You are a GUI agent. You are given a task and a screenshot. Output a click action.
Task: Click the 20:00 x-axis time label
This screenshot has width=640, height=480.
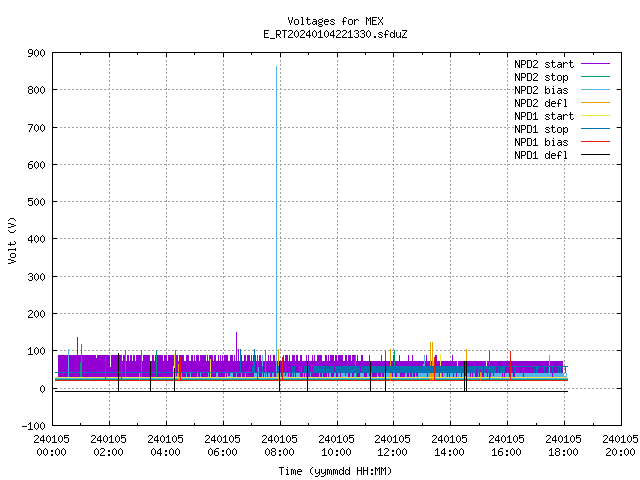pyautogui.click(x=620, y=452)
